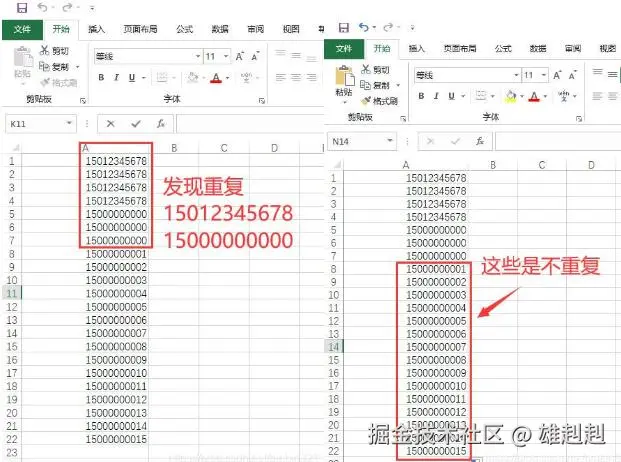Image resolution: width=621 pixels, height=462 pixels.
Task: Open font size dropdown in right window
Action: pos(544,75)
